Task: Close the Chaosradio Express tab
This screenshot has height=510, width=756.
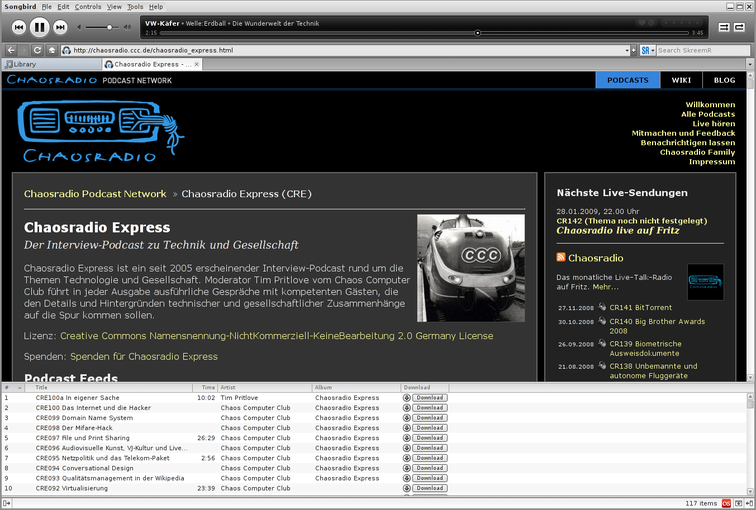Action: (197, 64)
